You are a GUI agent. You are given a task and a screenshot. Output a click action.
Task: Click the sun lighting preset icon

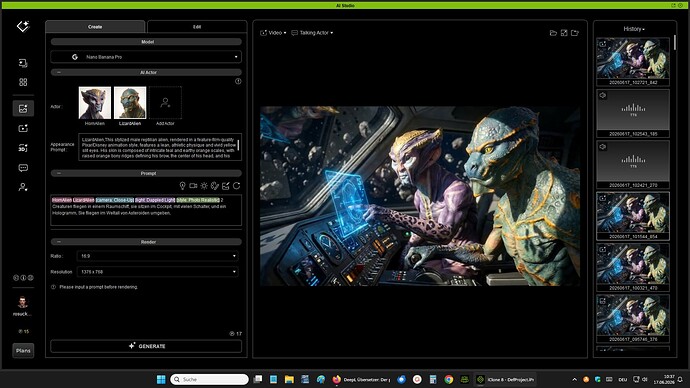coord(204,186)
